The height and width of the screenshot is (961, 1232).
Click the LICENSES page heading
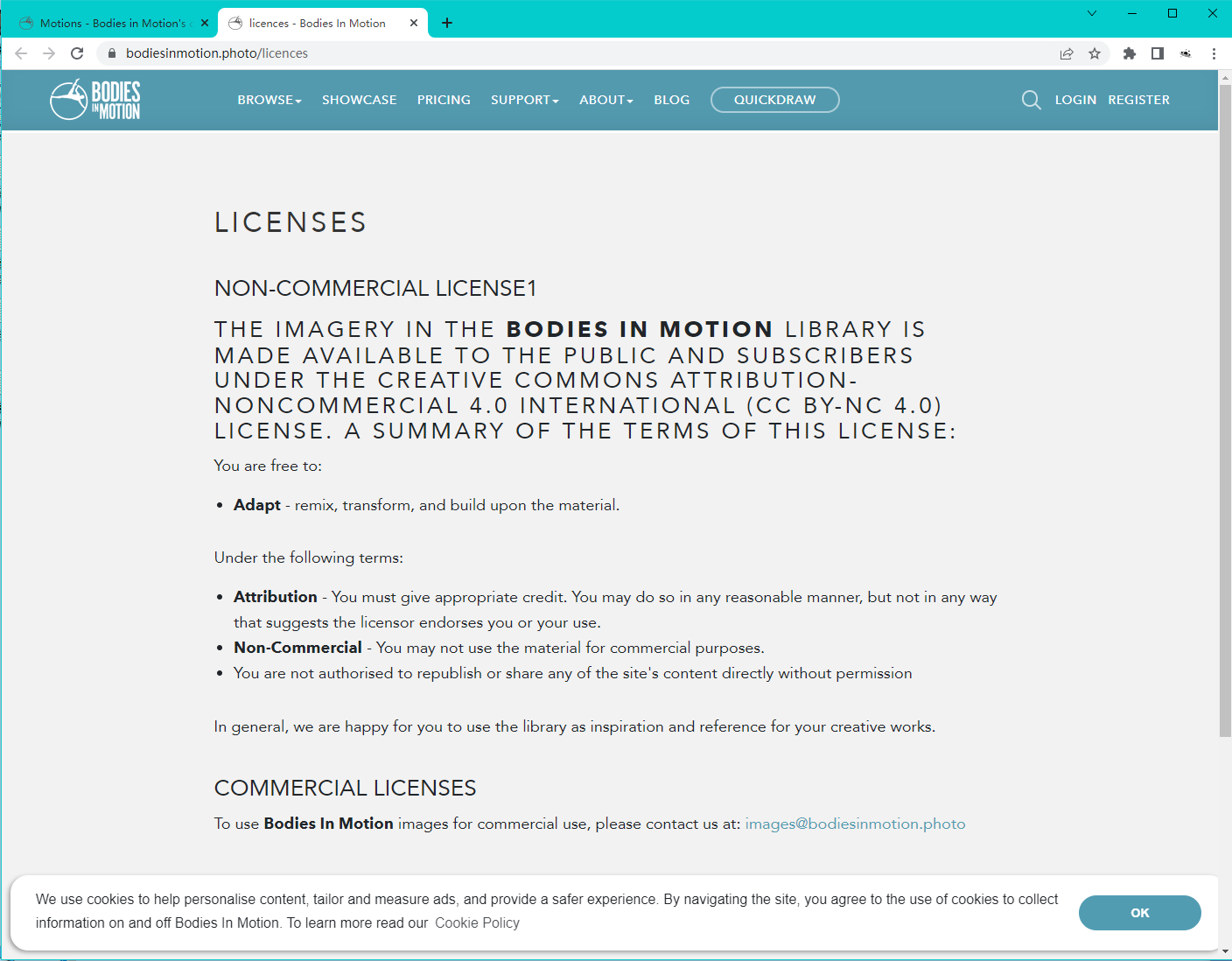[x=290, y=222]
